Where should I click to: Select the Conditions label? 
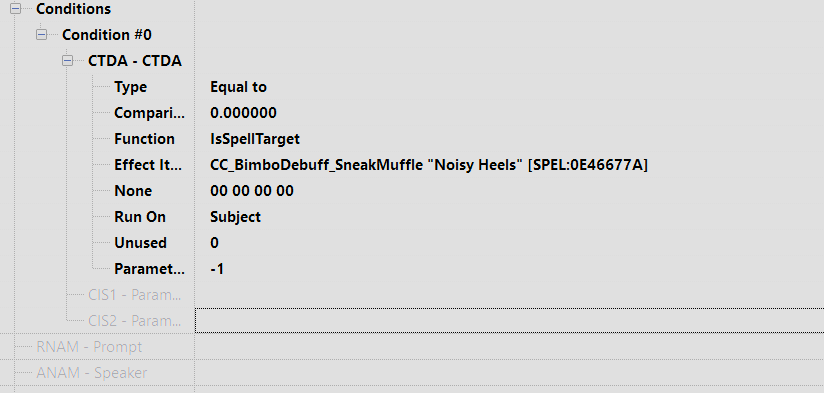coord(74,9)
